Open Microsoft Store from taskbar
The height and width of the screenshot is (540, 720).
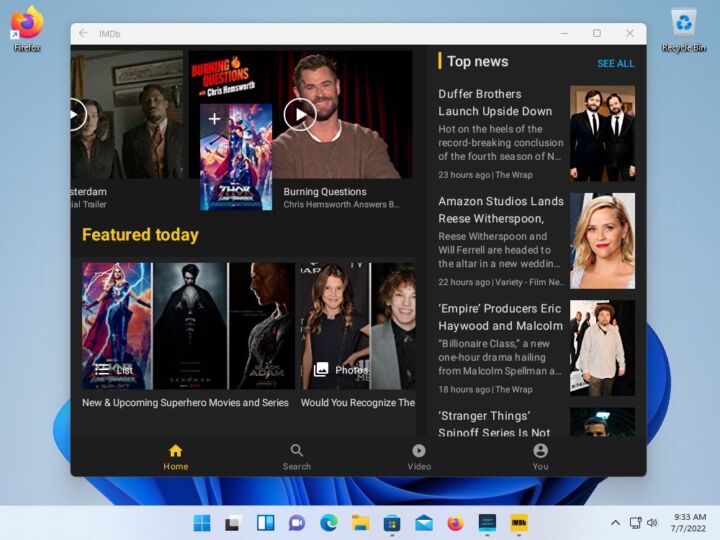click(392, 523)
